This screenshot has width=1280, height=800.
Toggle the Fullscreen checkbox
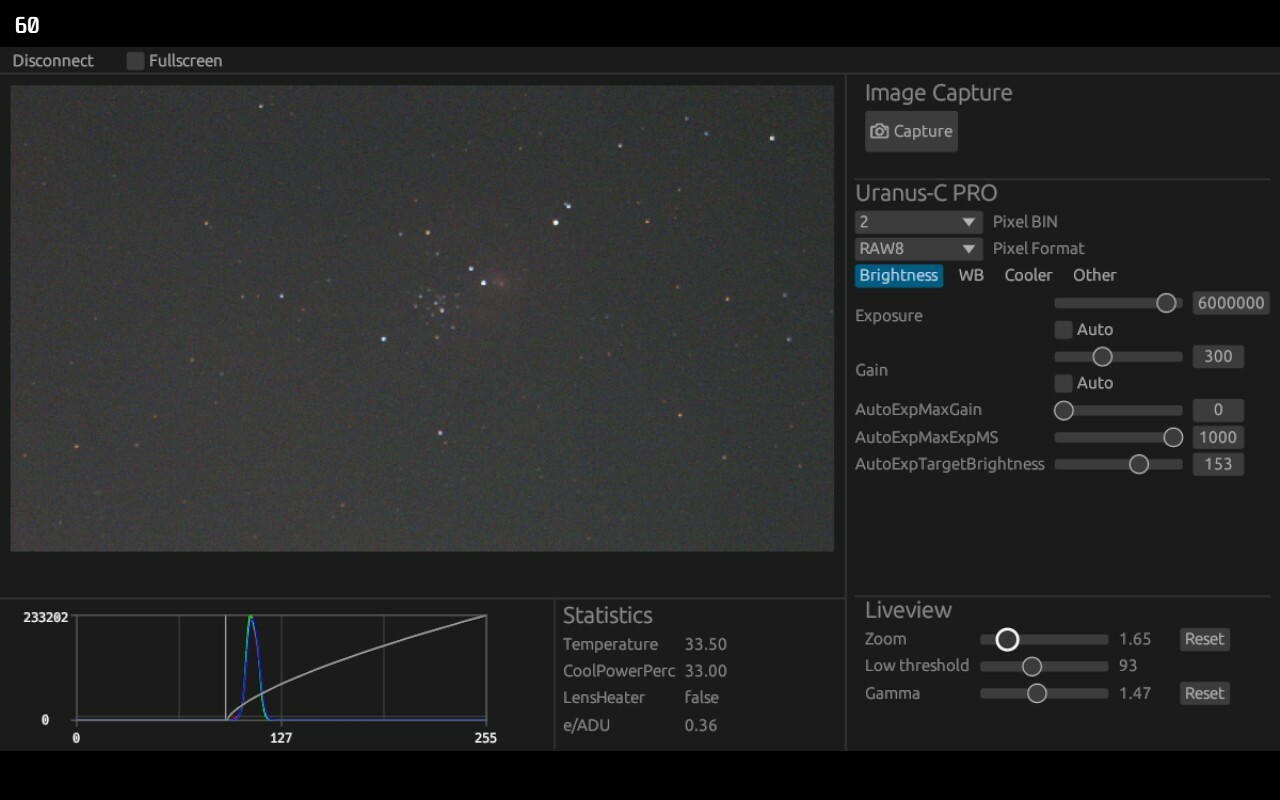click(134, 60)
